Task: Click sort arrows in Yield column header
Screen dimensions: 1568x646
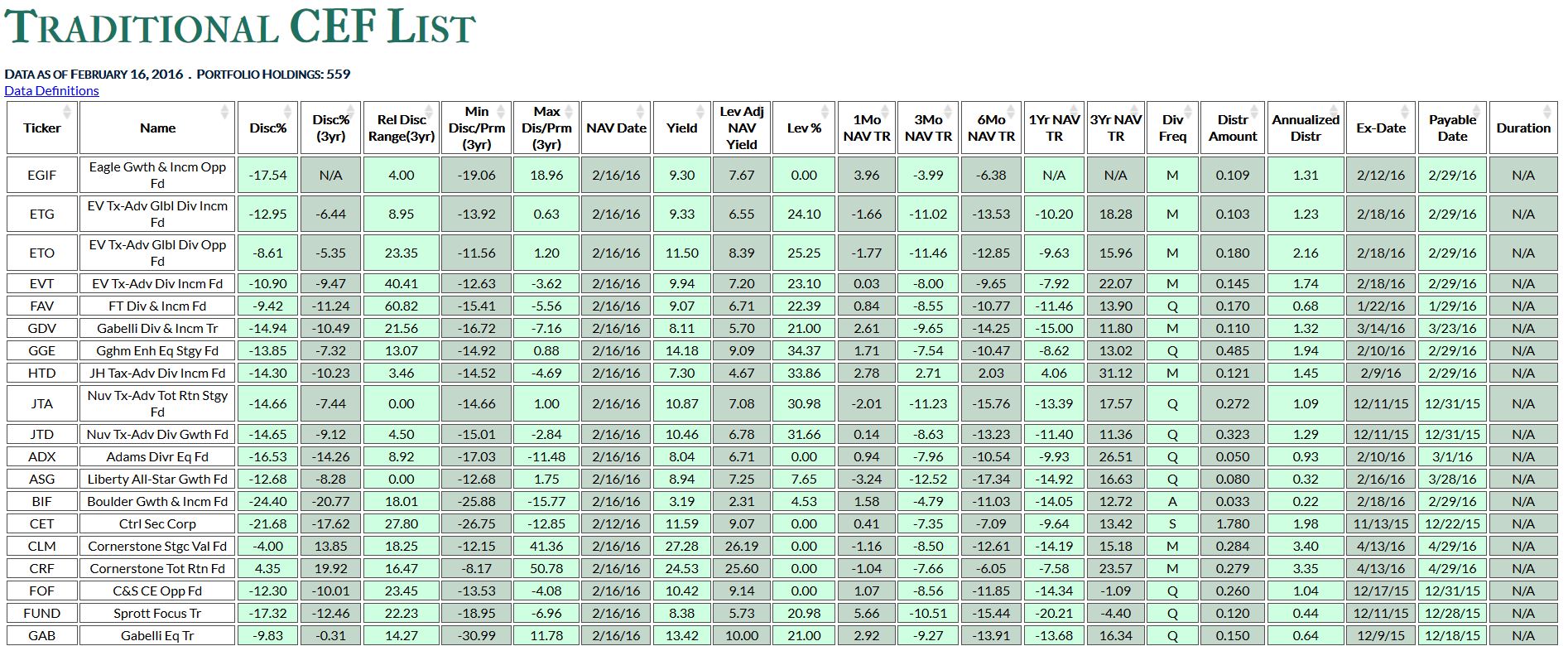Action: pyautogui.click(x=703, y=112)
